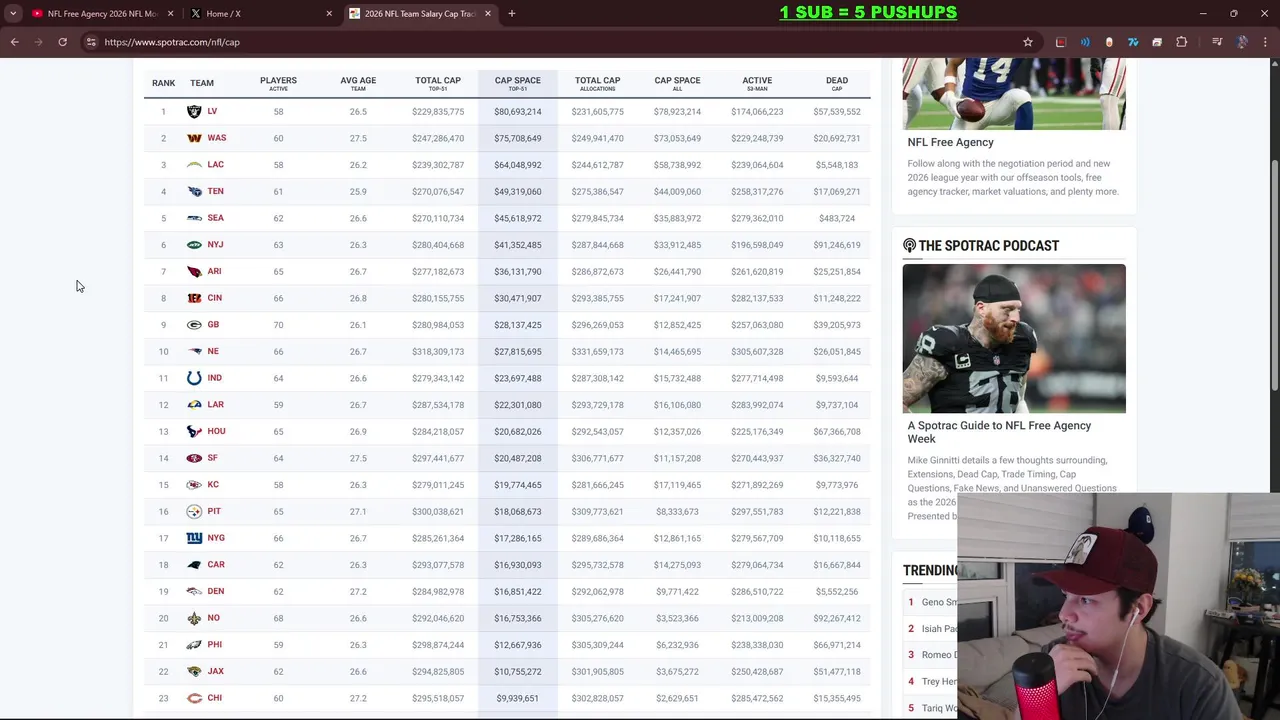The width and height of the screenshot is (1280, 720).
Task: Open trending item 3 Romeo
Action: [938, 655]
